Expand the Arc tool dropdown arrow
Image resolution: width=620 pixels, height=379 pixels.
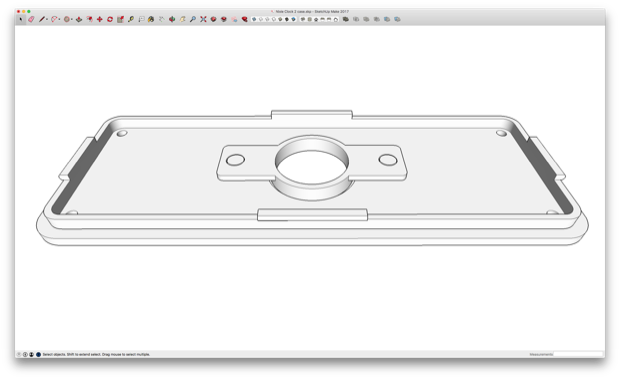tap(59, 19)
